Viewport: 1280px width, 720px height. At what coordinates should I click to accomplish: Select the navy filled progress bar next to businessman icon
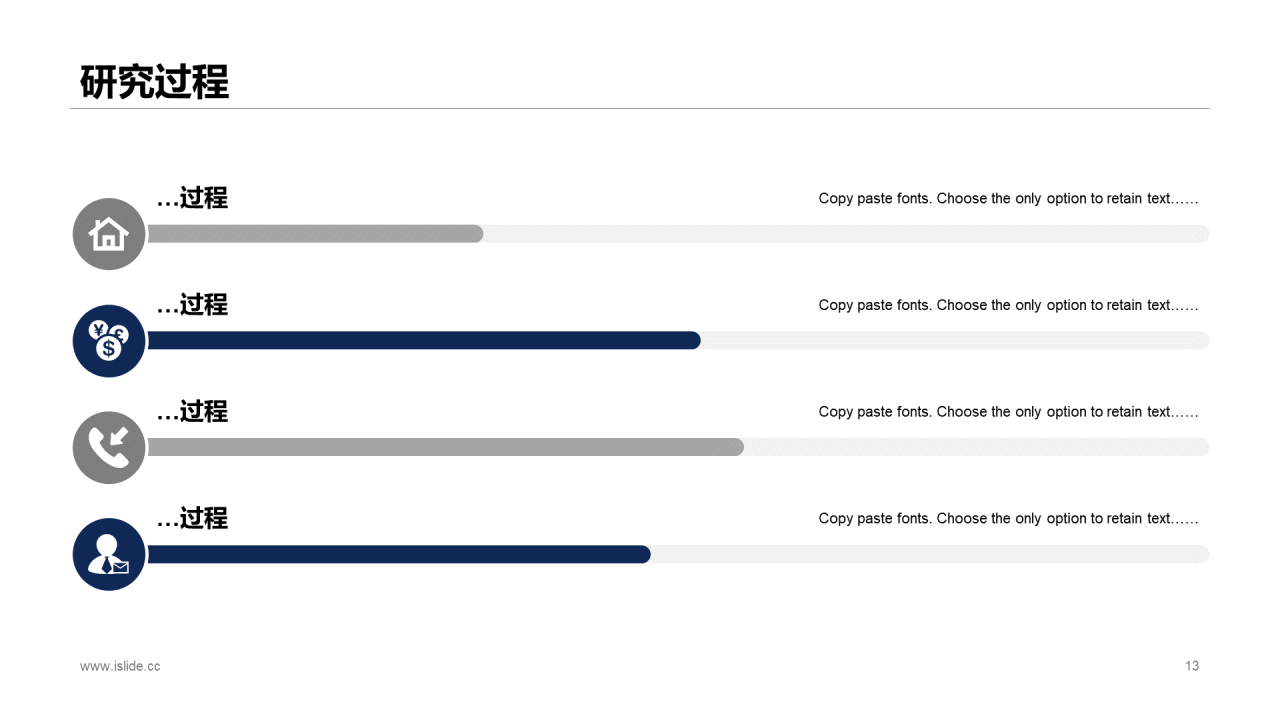pos(399,554)
